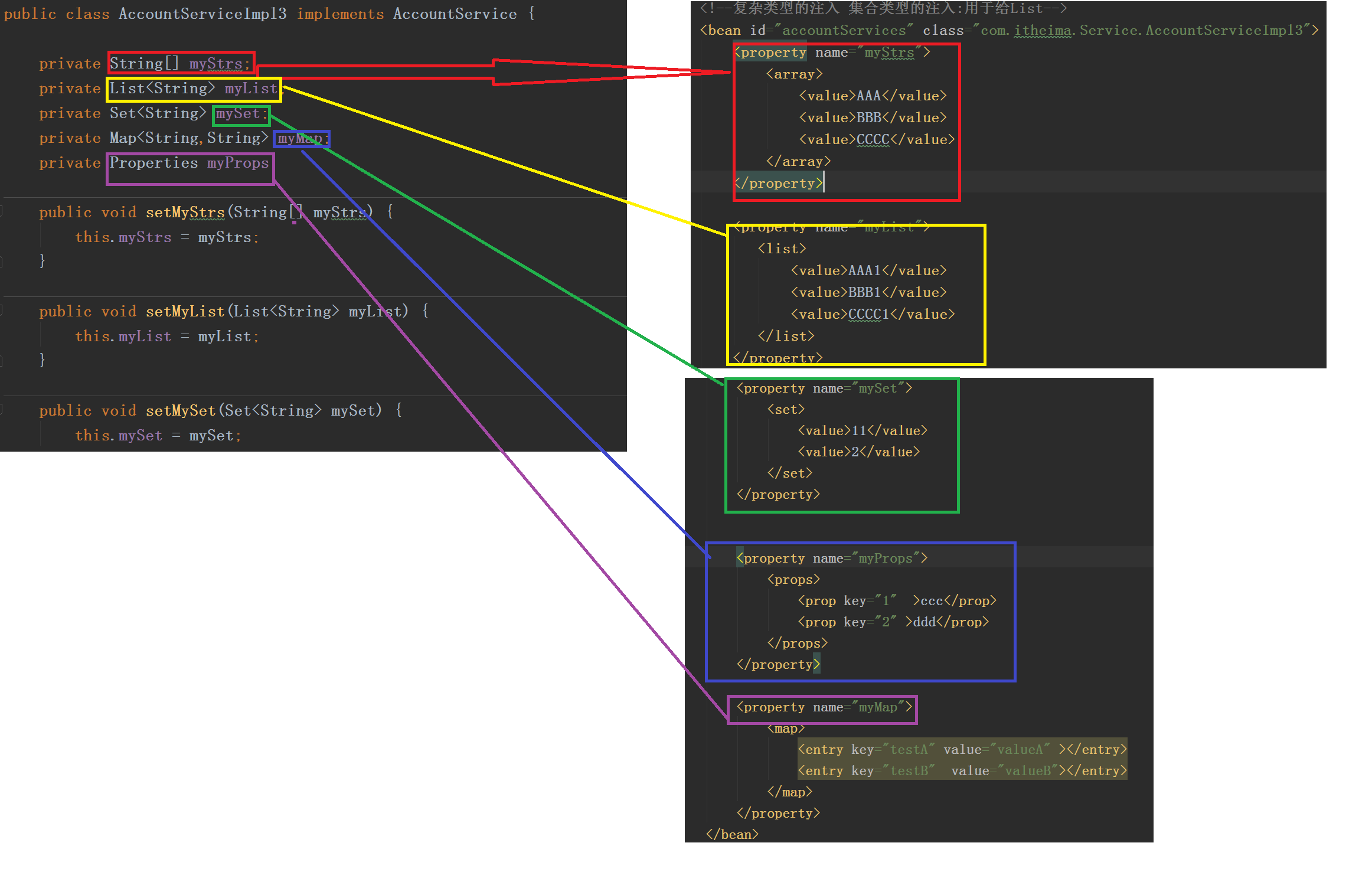
Task: Click the property name myMap tag
Action: 824,707
